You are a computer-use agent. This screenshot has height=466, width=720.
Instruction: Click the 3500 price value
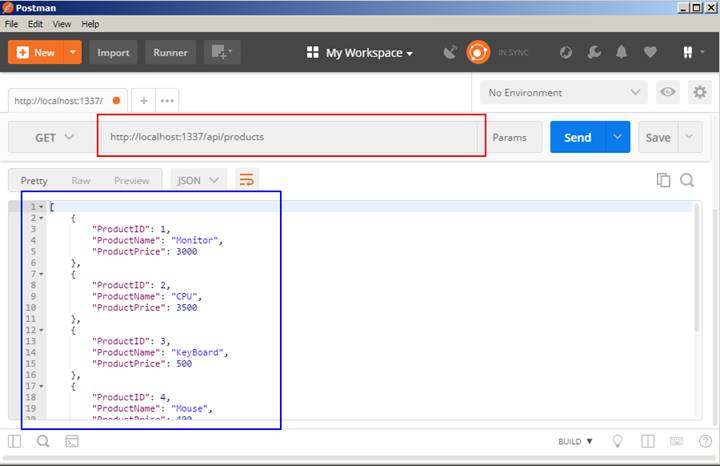tap(187, 307)
